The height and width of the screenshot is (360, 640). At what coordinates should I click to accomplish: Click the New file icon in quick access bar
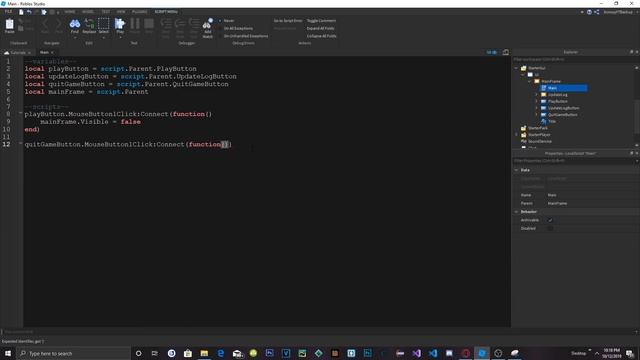pos(21,12)
